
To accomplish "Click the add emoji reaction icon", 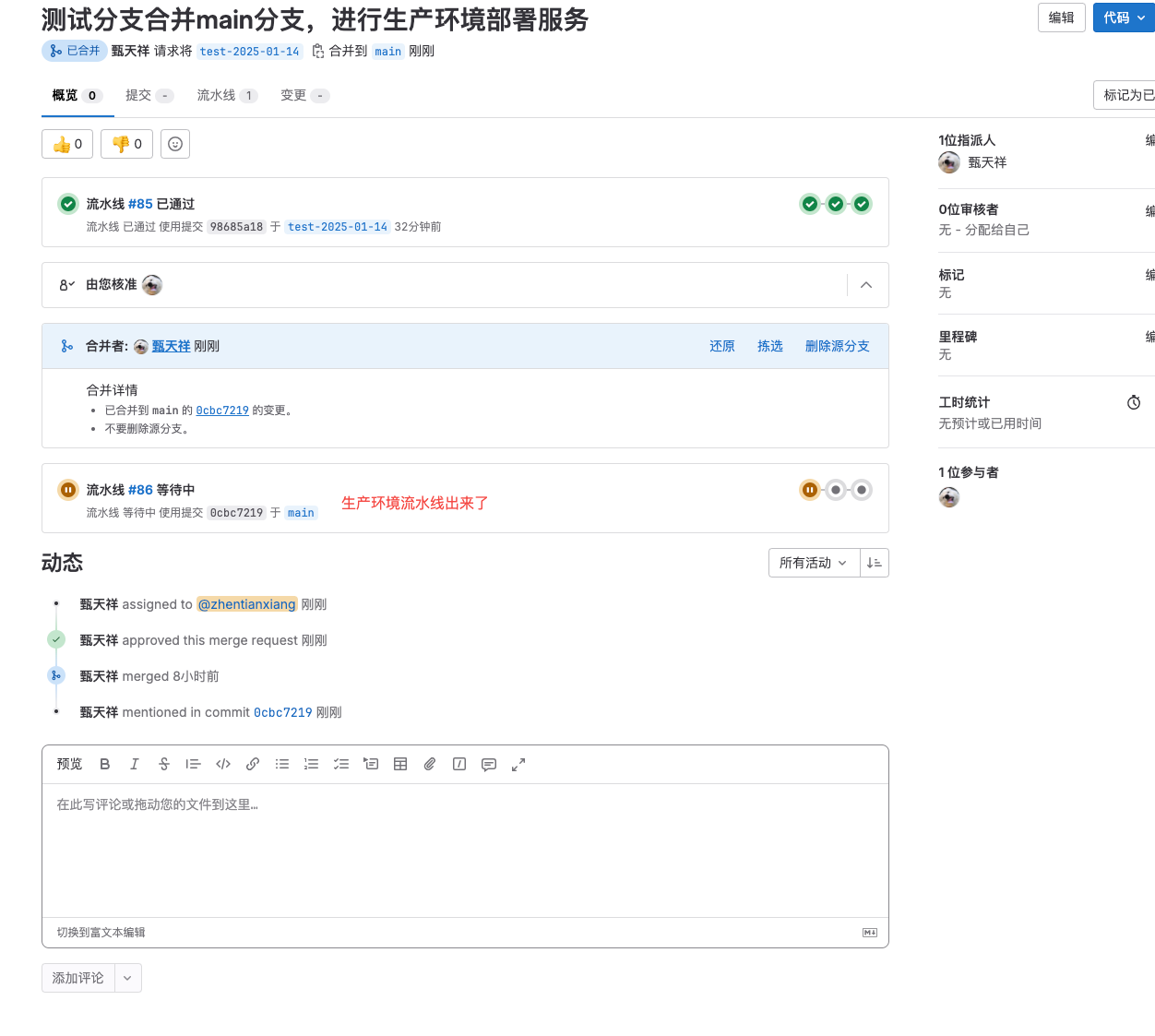I will (175, 144).
